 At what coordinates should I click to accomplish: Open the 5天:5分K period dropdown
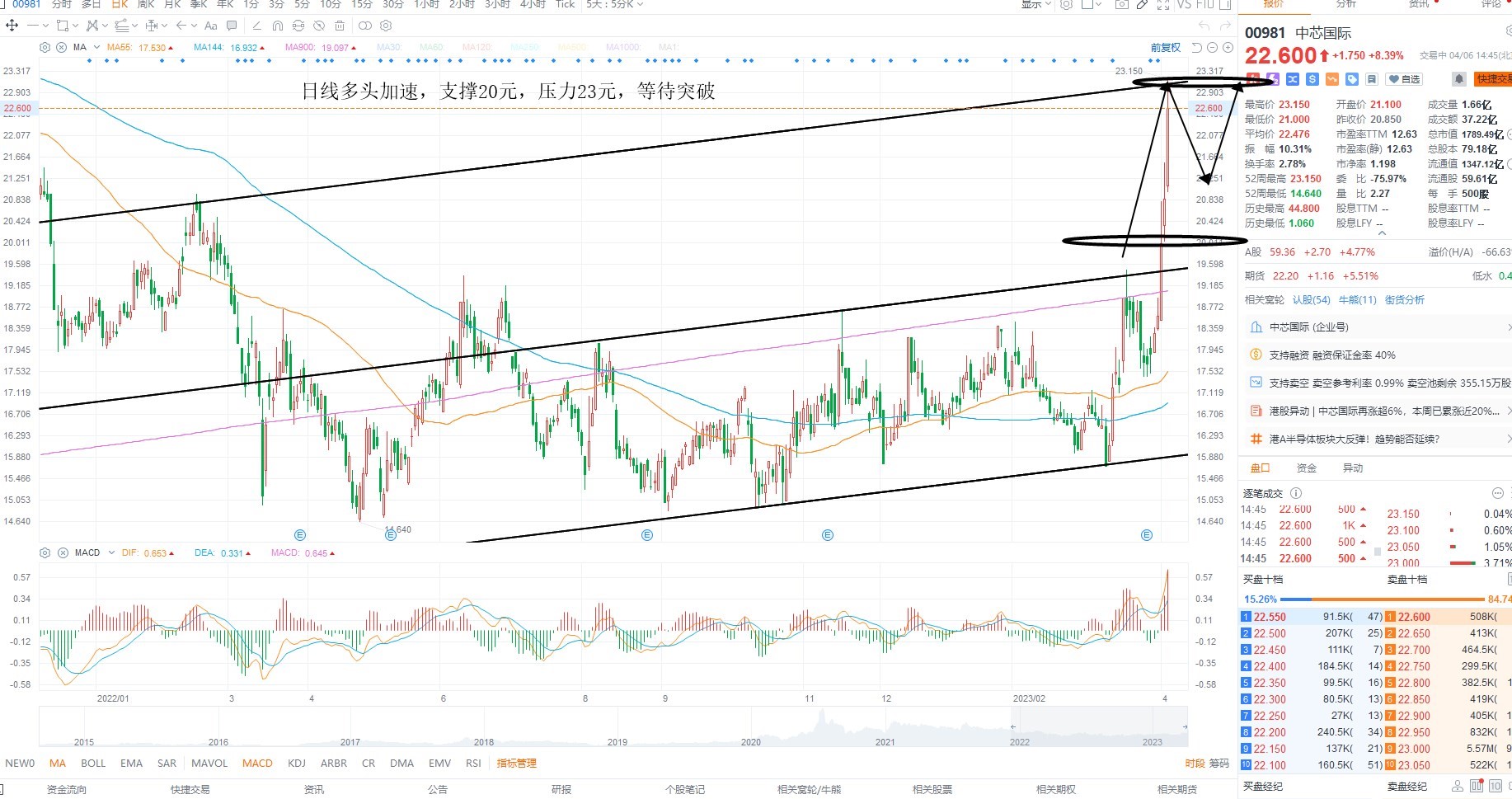(615, 4)
